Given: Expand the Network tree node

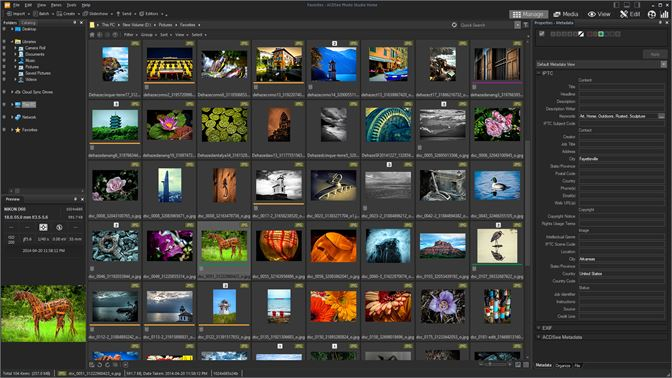Looking at the screenshot, I should [x=12, y=117].
